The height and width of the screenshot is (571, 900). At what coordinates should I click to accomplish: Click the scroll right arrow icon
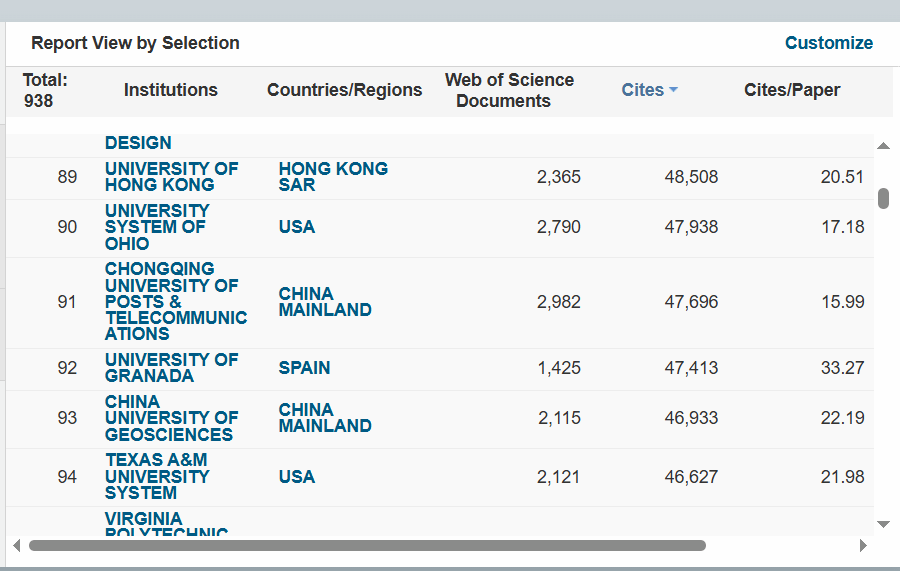tap(863, 545)
